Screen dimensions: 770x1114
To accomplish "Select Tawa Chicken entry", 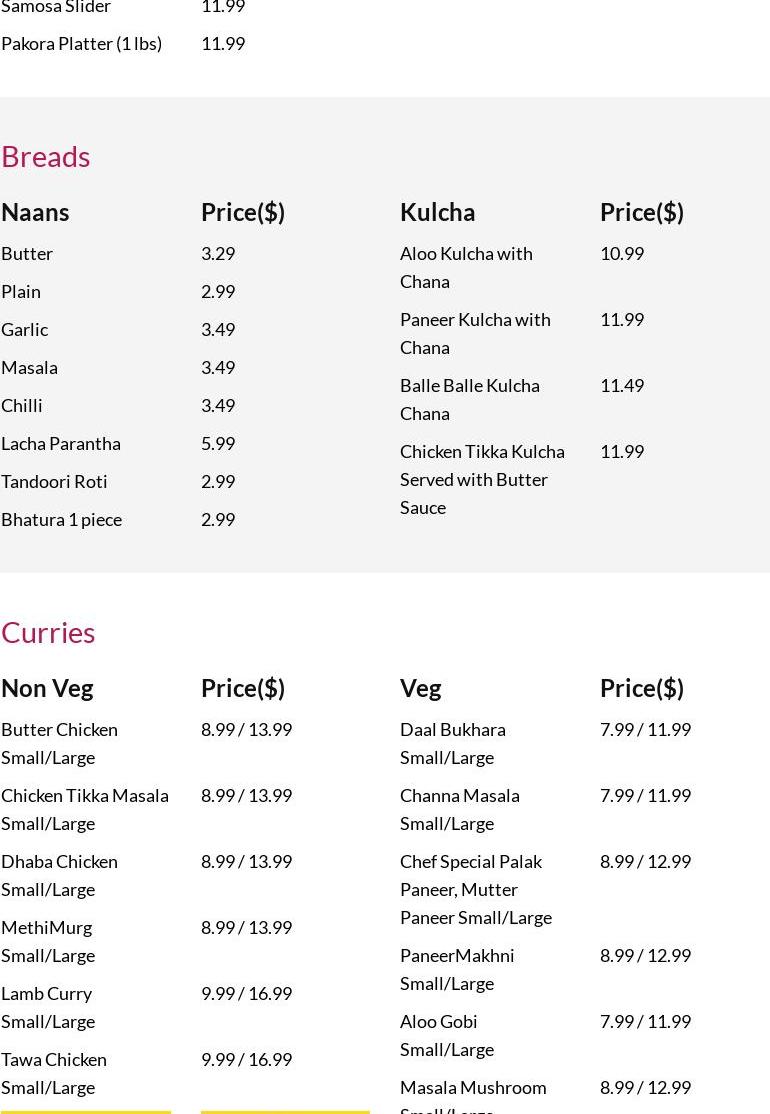I will 54,1073.
